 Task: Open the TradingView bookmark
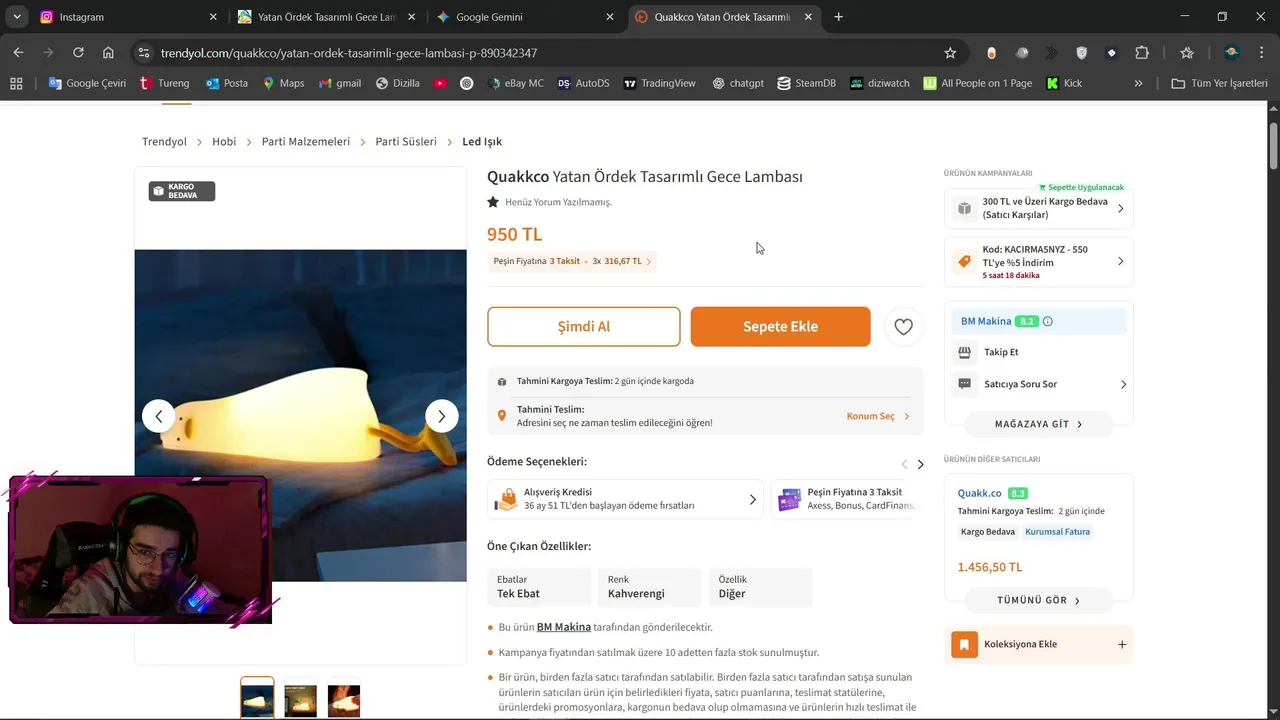pos(659,83)
